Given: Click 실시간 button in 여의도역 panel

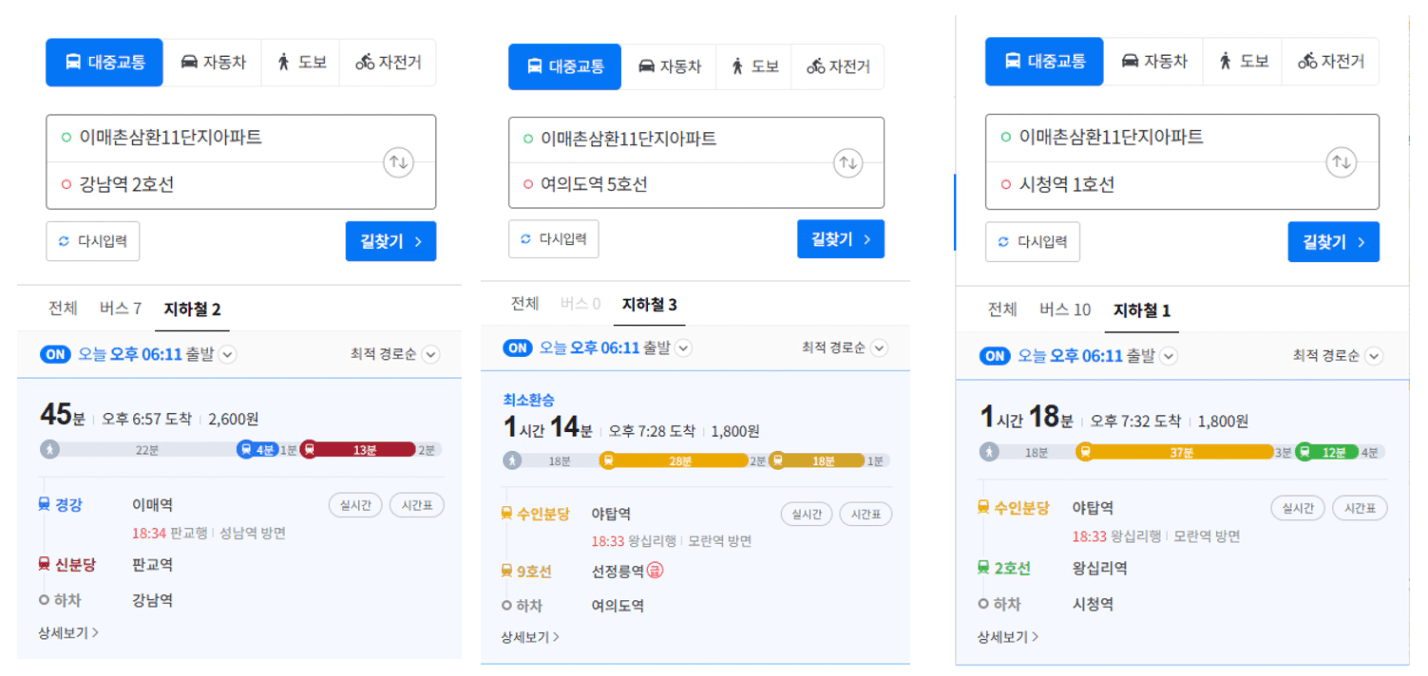Looking at the screenshot, I should click(807, 514).
